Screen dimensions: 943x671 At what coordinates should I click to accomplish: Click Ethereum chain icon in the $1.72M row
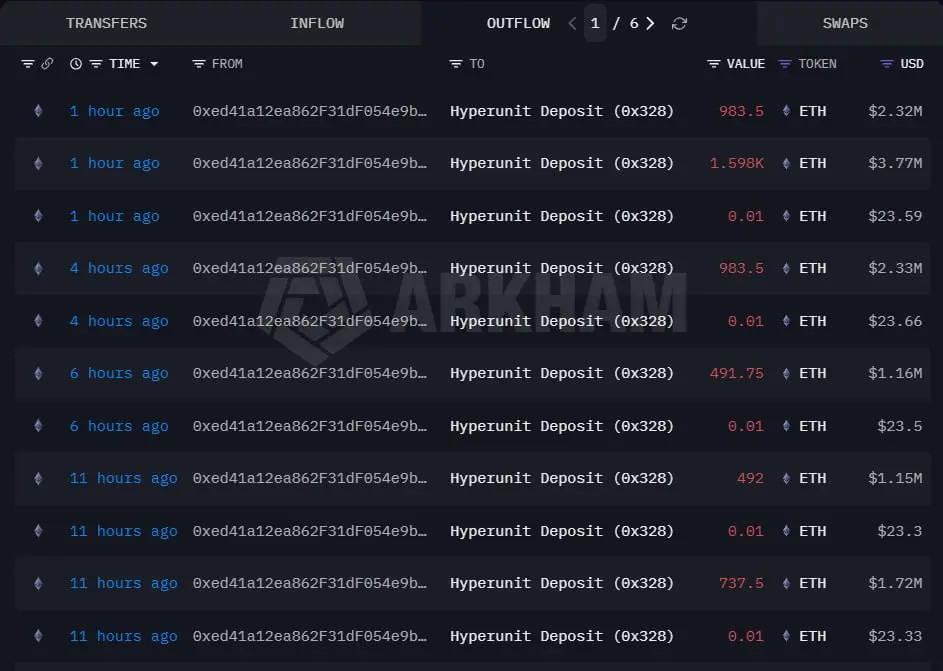point(38,583)
